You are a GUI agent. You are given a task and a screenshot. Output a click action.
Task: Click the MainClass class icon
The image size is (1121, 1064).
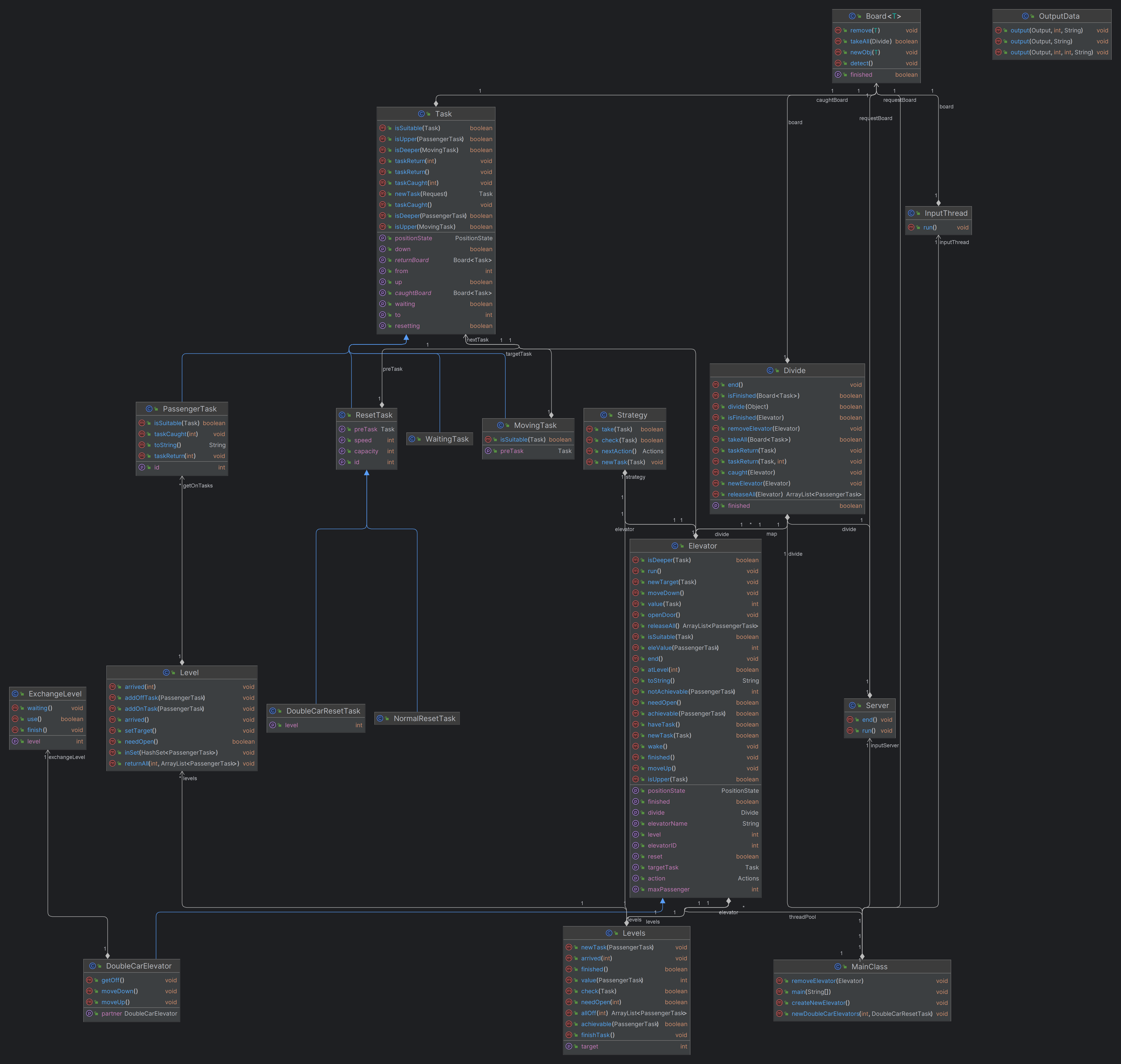pos(837,967)
